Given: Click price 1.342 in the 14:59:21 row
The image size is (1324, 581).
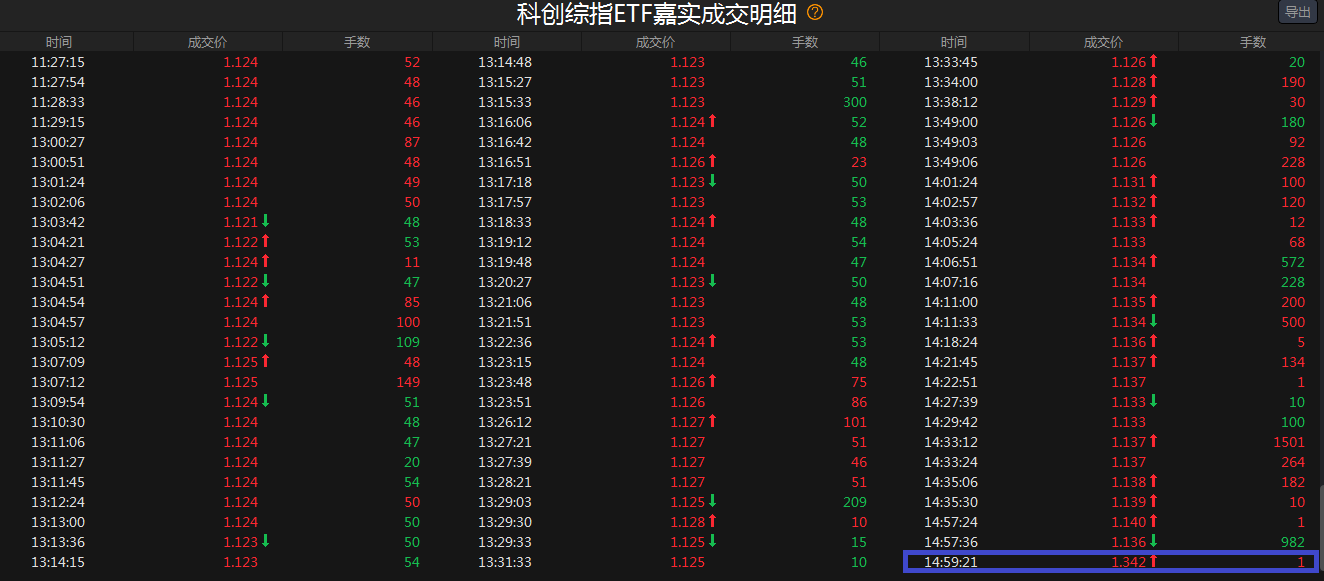Looking at the screenshot, I should point(1129,562).
